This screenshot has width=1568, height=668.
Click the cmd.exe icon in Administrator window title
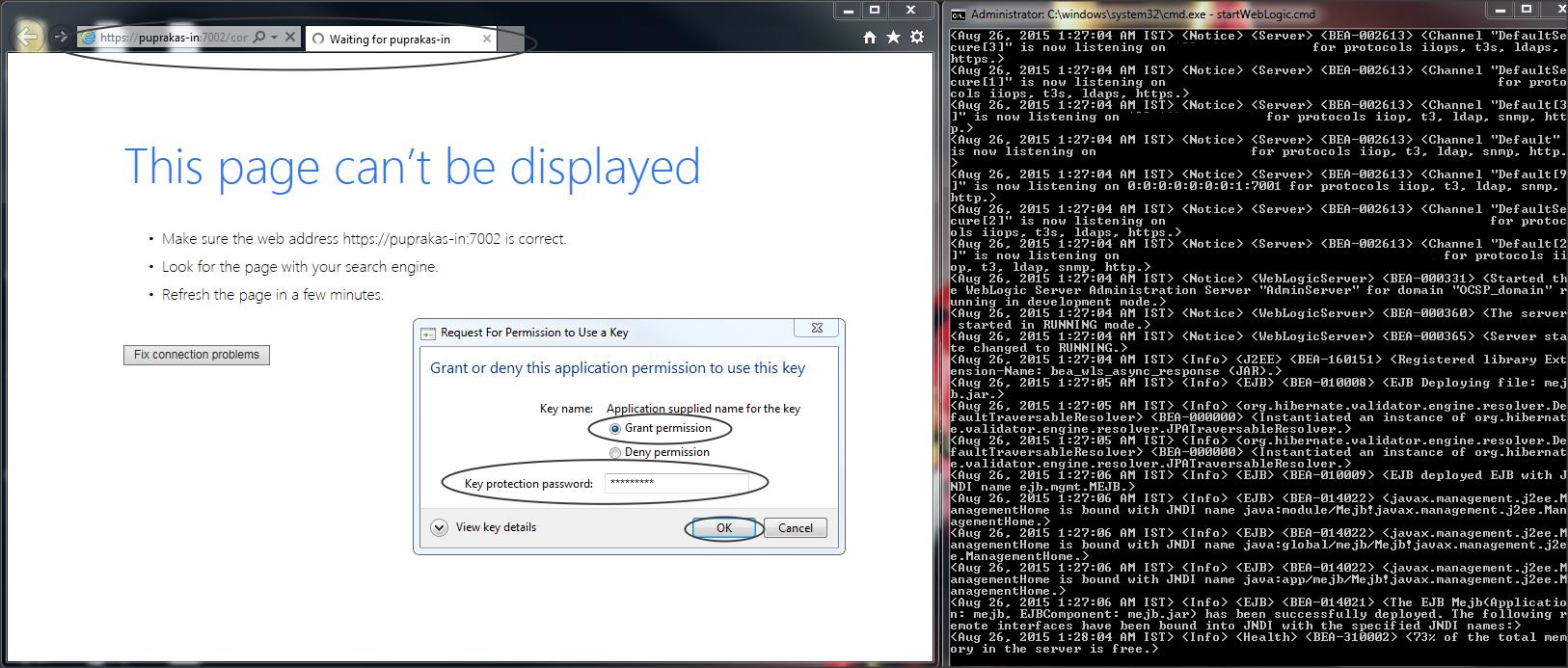coord(959,14)
